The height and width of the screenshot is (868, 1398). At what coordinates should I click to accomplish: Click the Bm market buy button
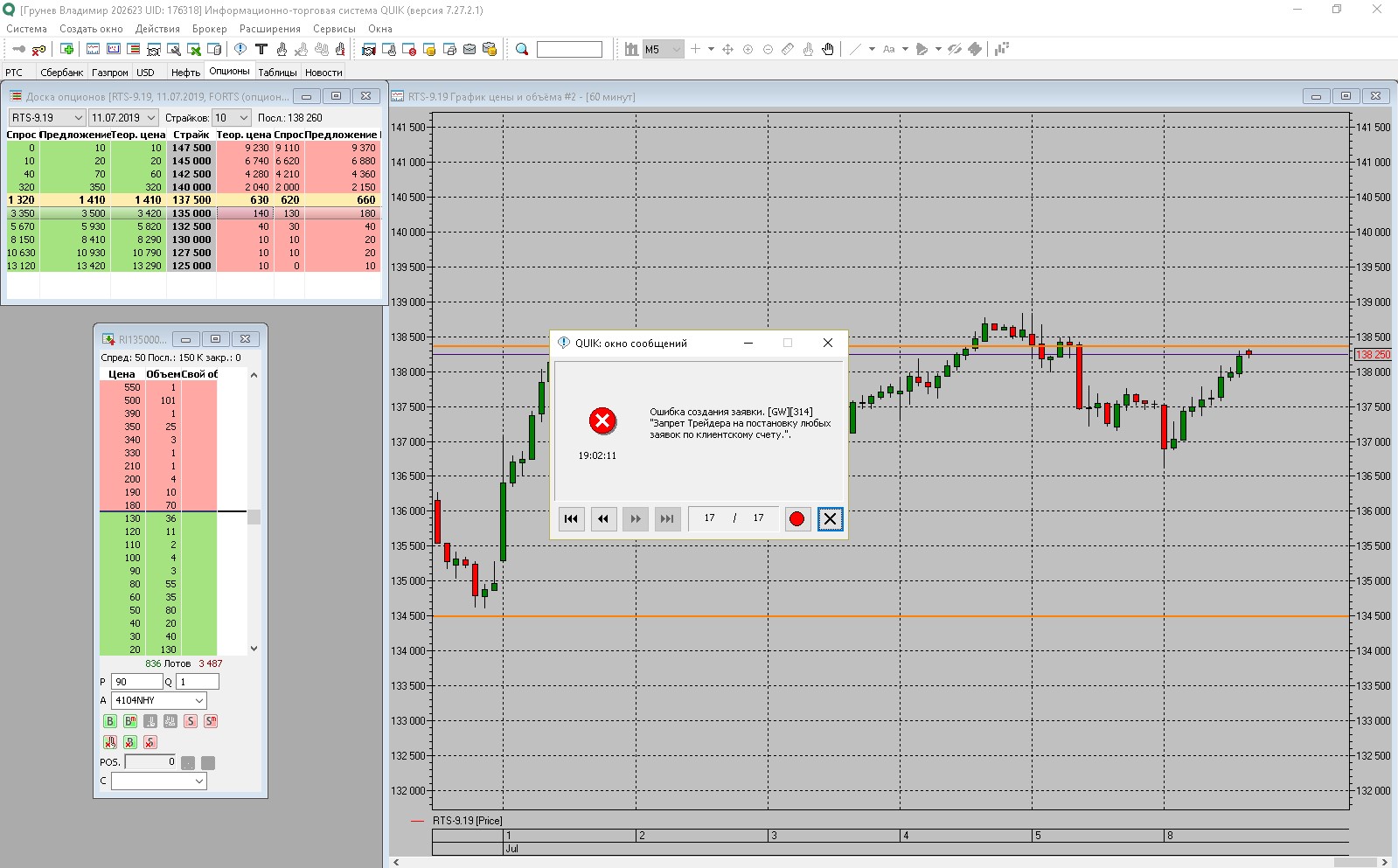point(130,721)
